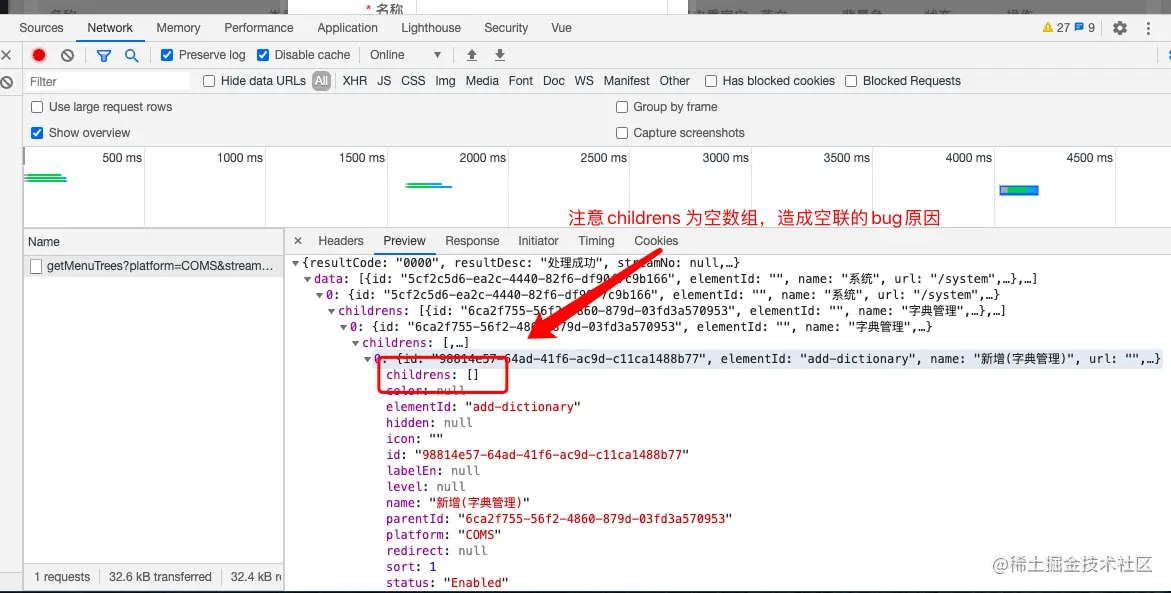Switch to Timing tab
1171x593 pixels.
point(596,240)
